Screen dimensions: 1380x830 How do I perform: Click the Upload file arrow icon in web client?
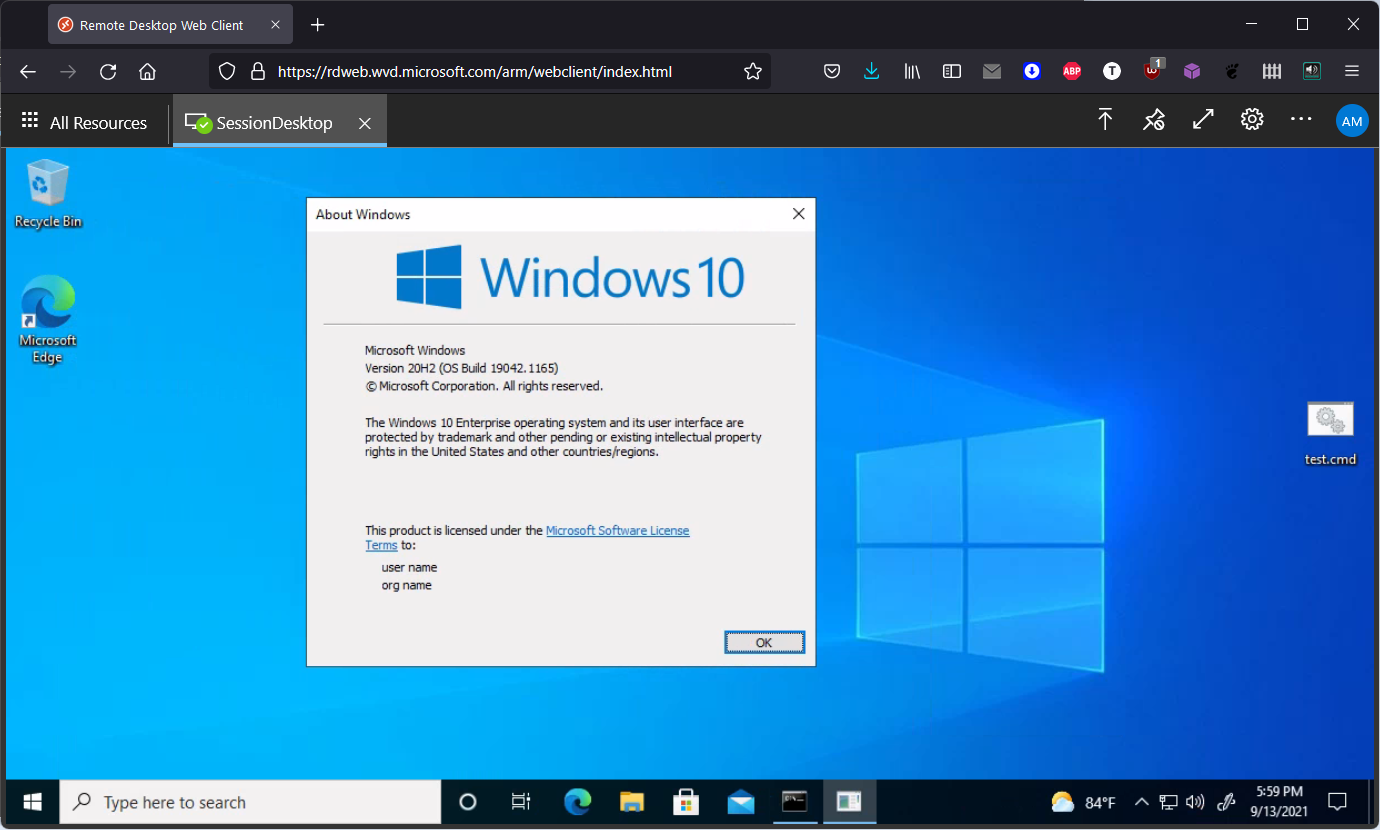click(x=1105, y=120)
